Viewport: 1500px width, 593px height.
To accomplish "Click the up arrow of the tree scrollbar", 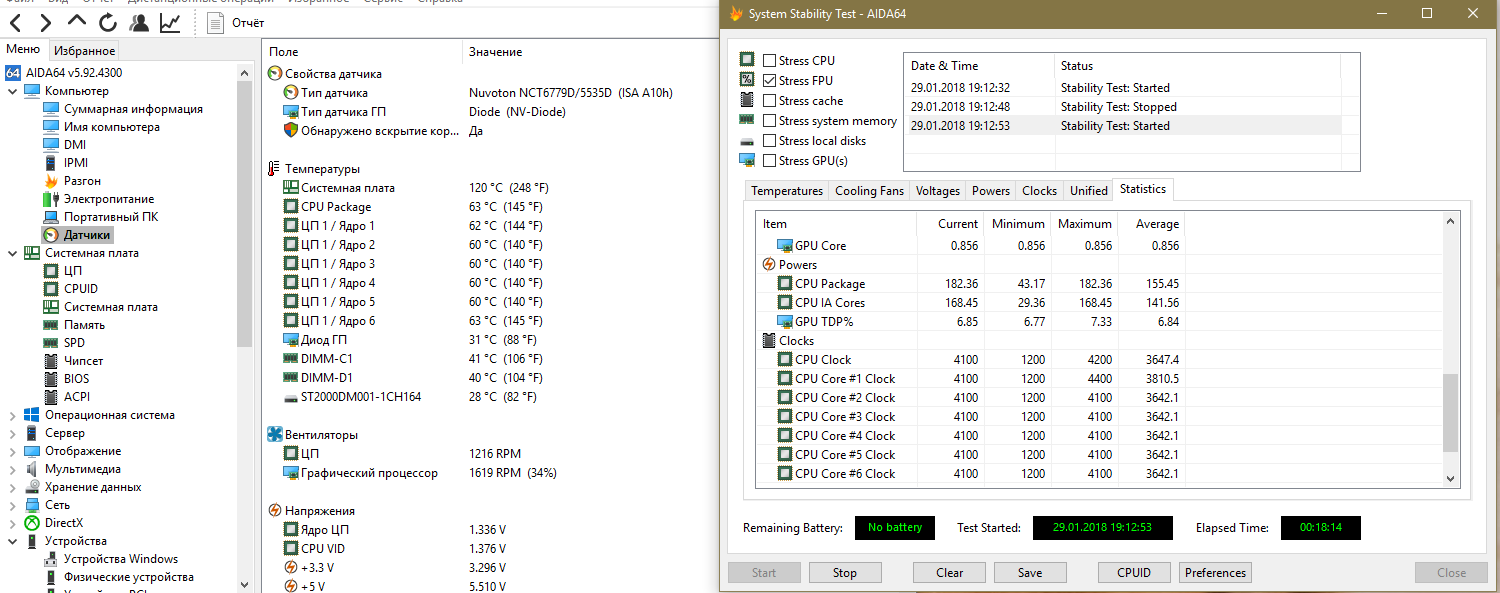I will pyautogui.click(x=245, y=73).
